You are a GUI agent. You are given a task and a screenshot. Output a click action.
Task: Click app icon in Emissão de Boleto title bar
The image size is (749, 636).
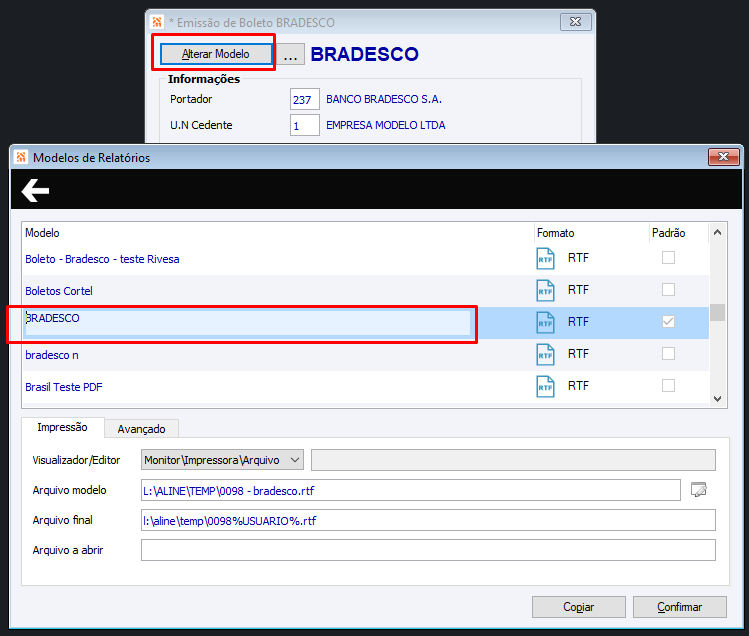pyautogui.click(x=157, y=22)
